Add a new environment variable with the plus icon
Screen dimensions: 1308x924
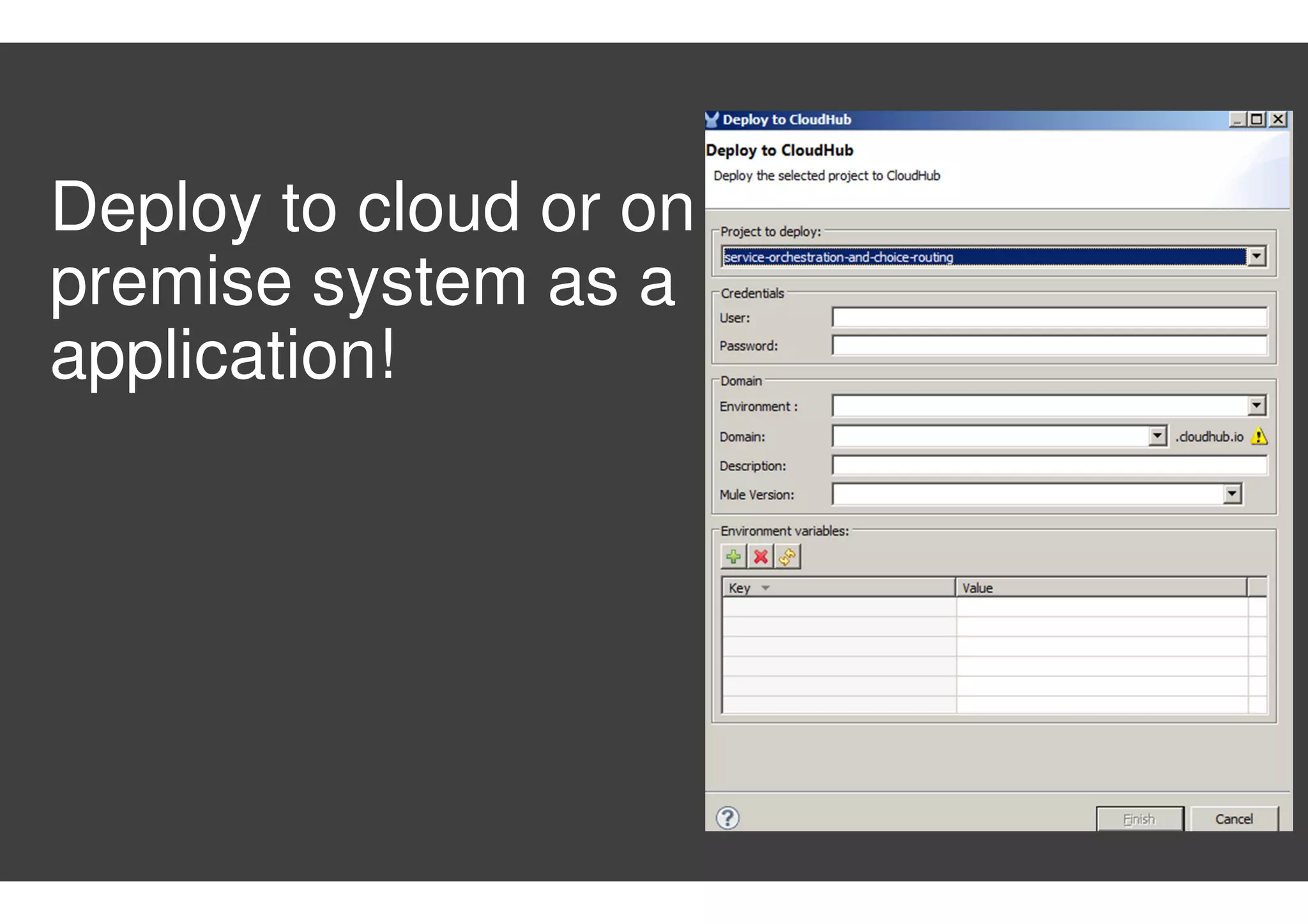point(733,556)
